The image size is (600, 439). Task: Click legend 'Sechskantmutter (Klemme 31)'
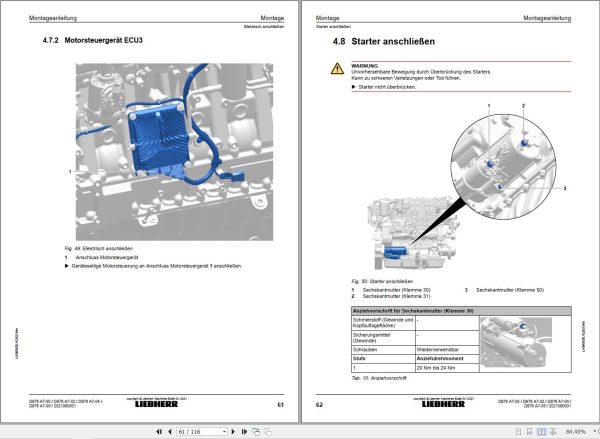pos(396,296)
